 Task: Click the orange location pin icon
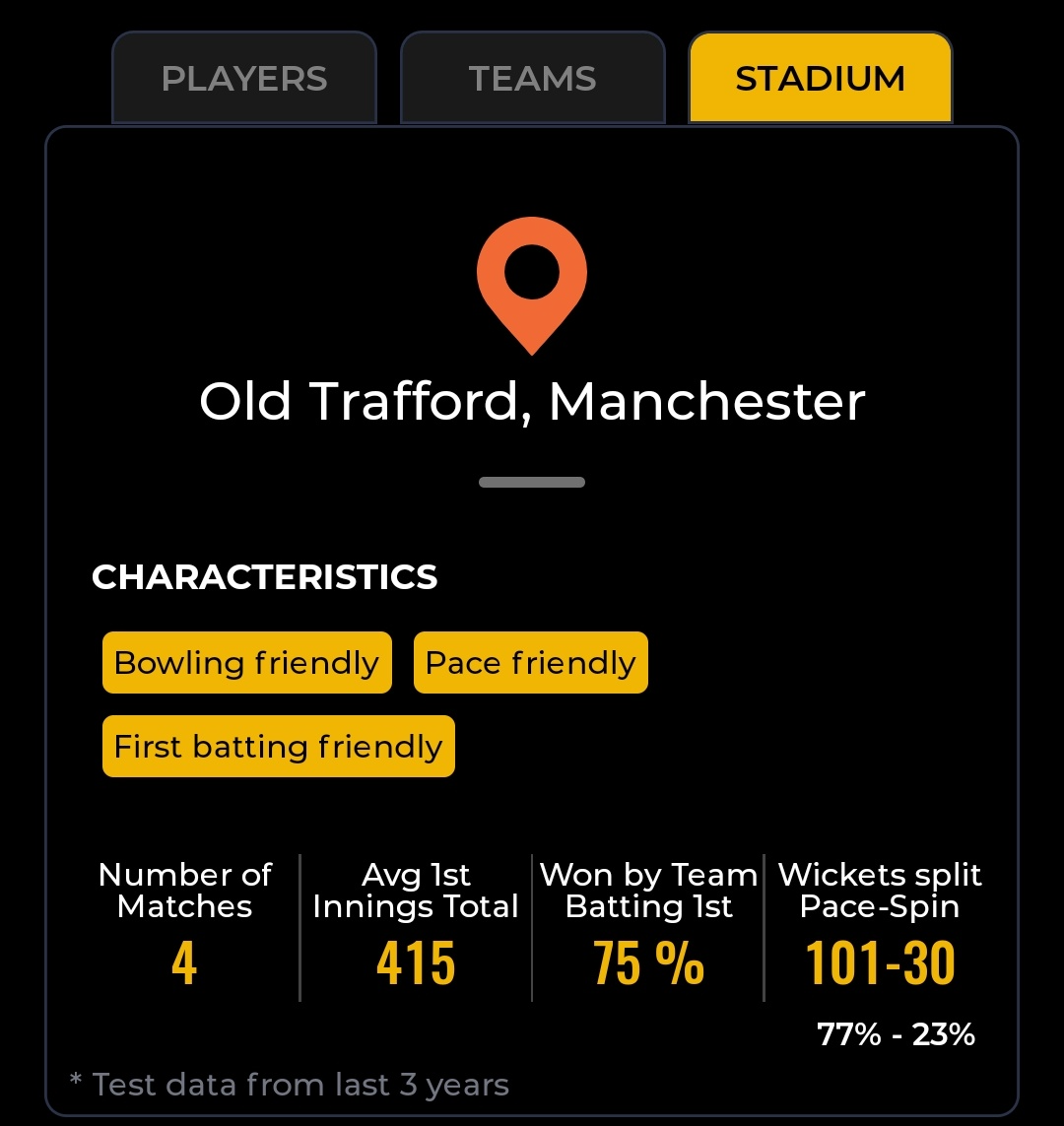tap(532, 283)
